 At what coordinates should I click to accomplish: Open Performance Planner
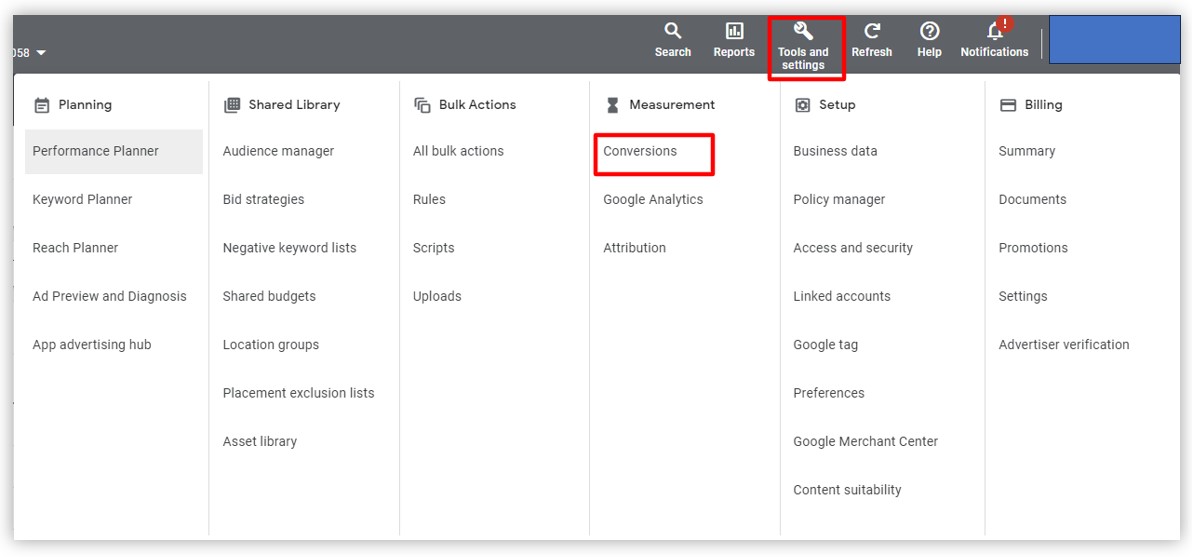(114, 151)
